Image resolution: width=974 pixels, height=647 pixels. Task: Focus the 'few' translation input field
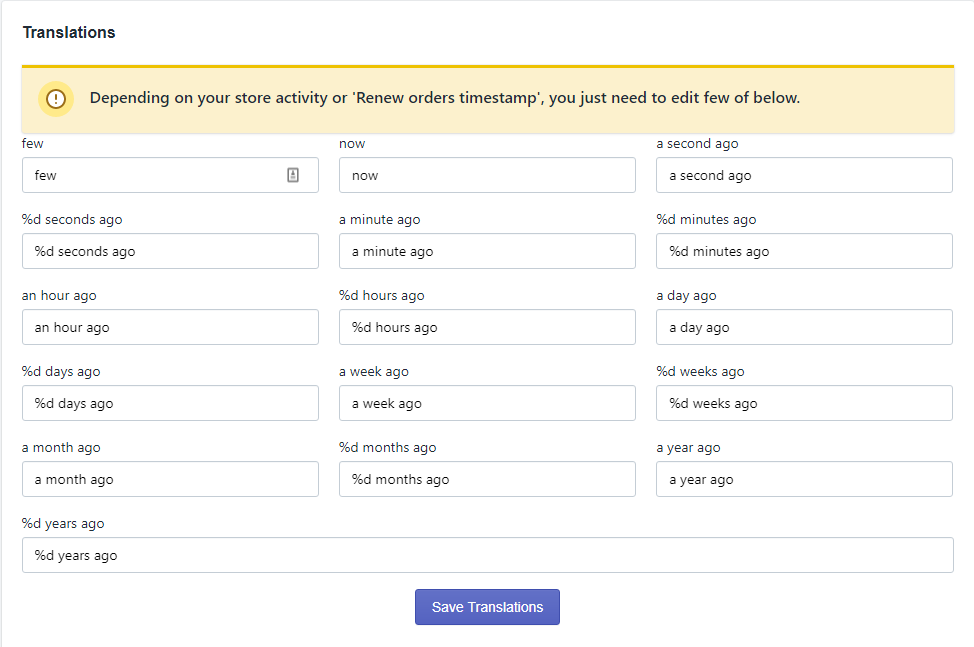(x=170, y=175)
